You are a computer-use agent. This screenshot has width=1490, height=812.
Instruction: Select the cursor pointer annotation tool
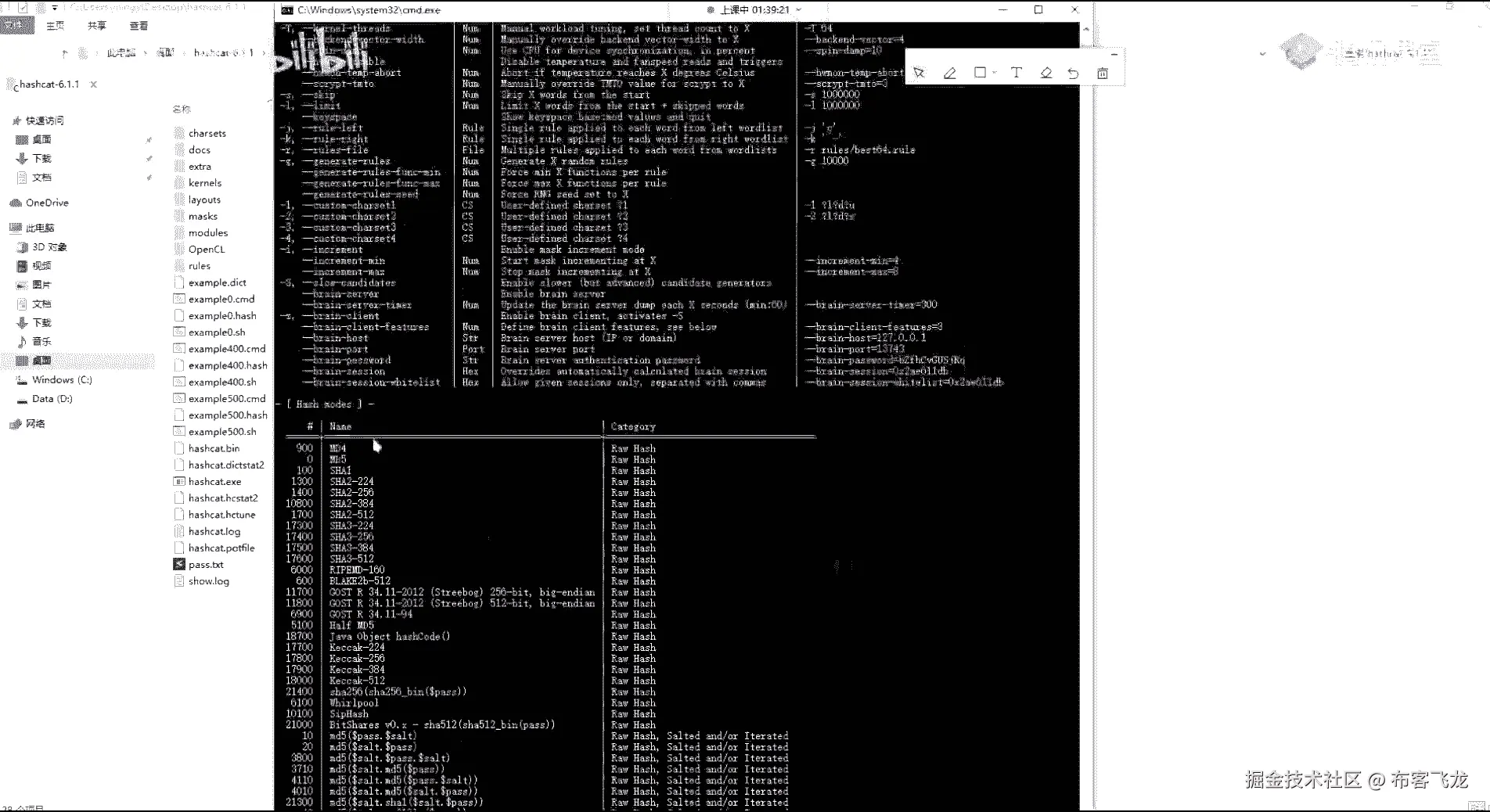(920, 73)
